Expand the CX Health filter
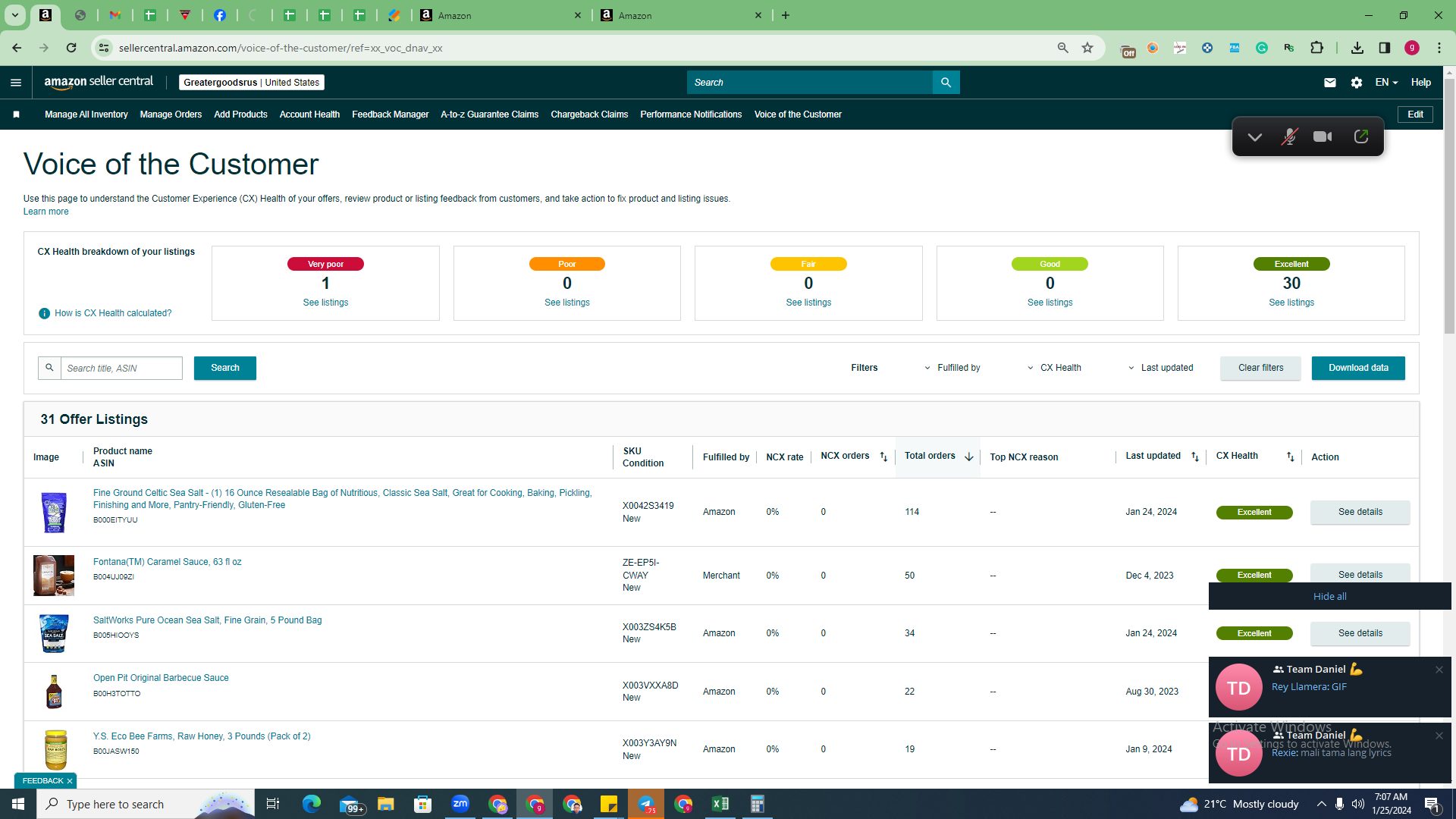The height and width of the screenshot is (819, 1456). point(1054,368)
